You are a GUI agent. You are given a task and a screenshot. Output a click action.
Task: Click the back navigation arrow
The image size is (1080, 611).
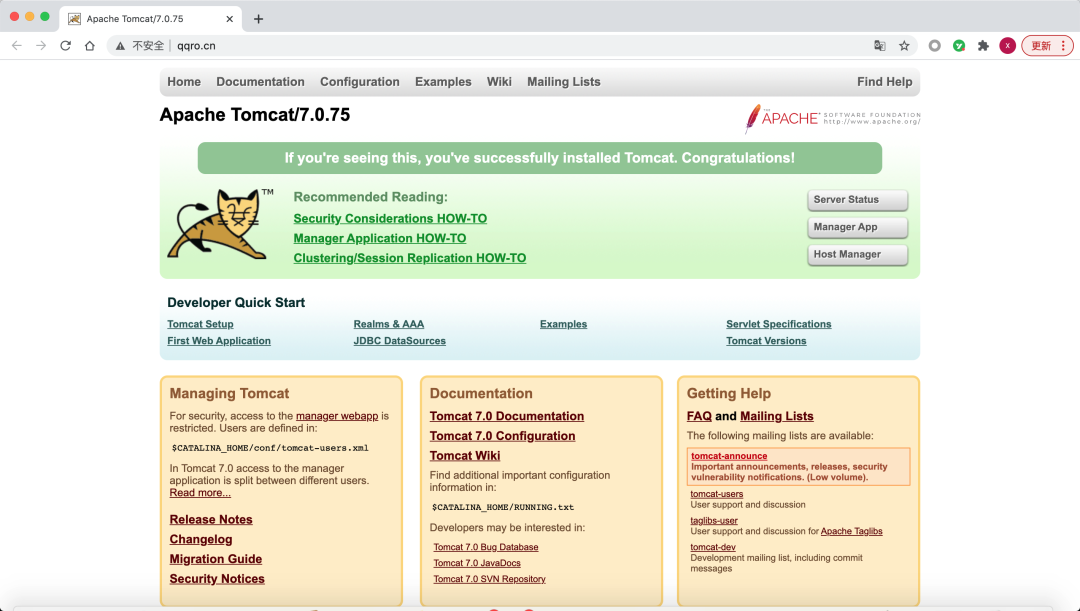[x=17, y=45]
